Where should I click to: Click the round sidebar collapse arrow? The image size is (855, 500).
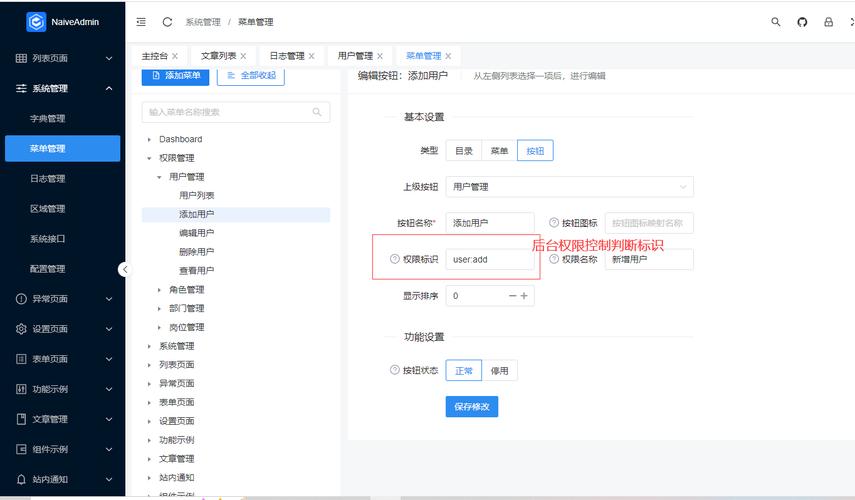125,269
